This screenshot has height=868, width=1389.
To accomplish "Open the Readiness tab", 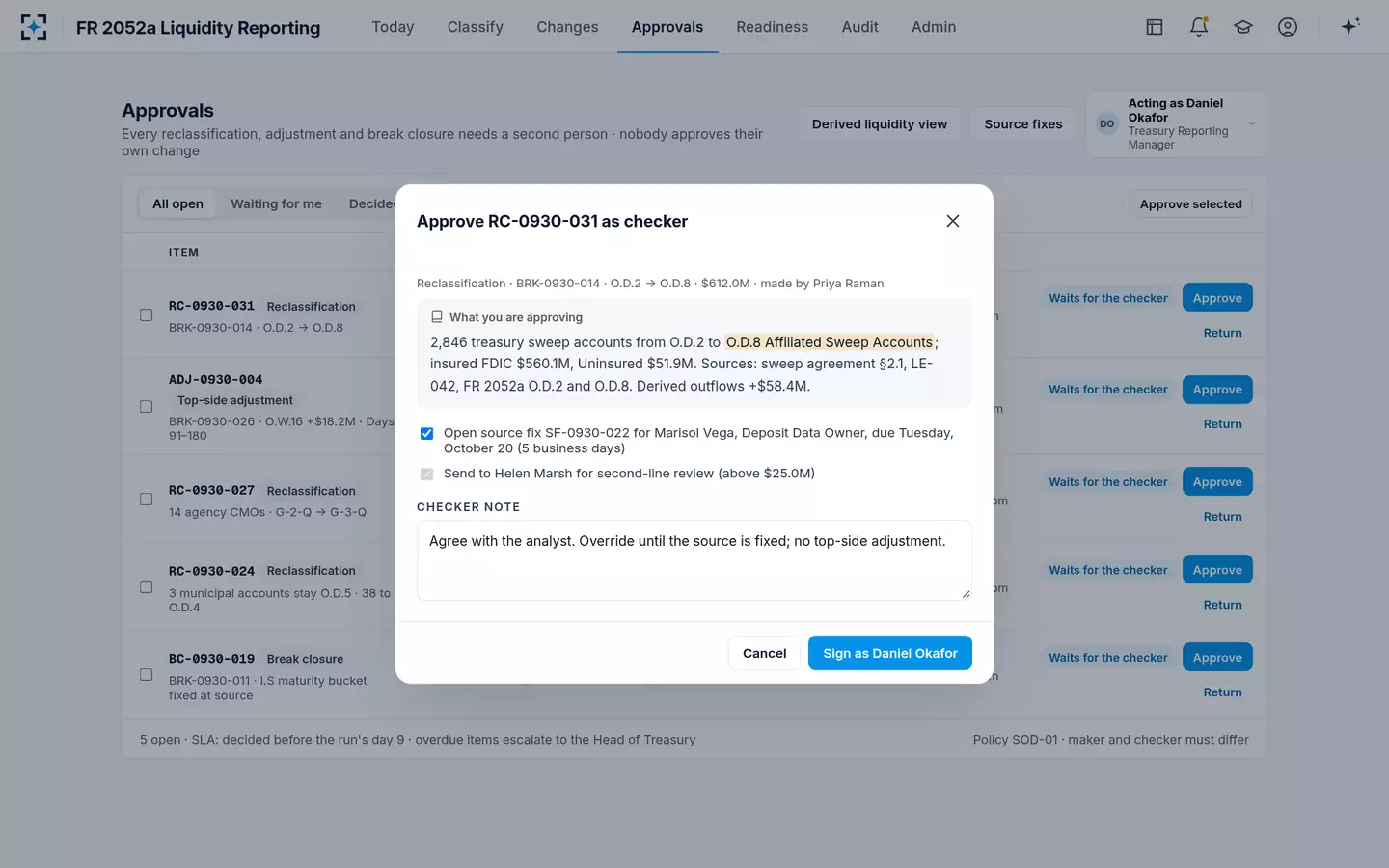I will coord(772,27).
